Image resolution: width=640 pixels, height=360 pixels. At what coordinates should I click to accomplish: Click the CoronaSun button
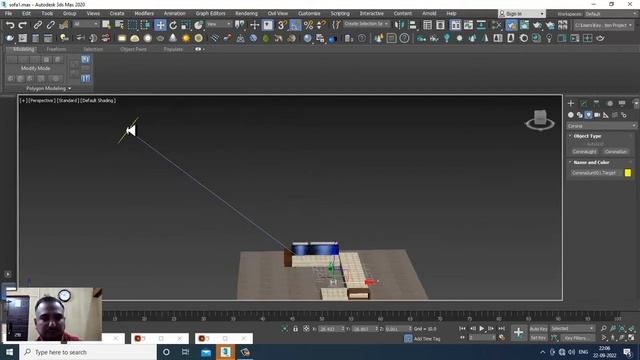click(x=616, y=152)
